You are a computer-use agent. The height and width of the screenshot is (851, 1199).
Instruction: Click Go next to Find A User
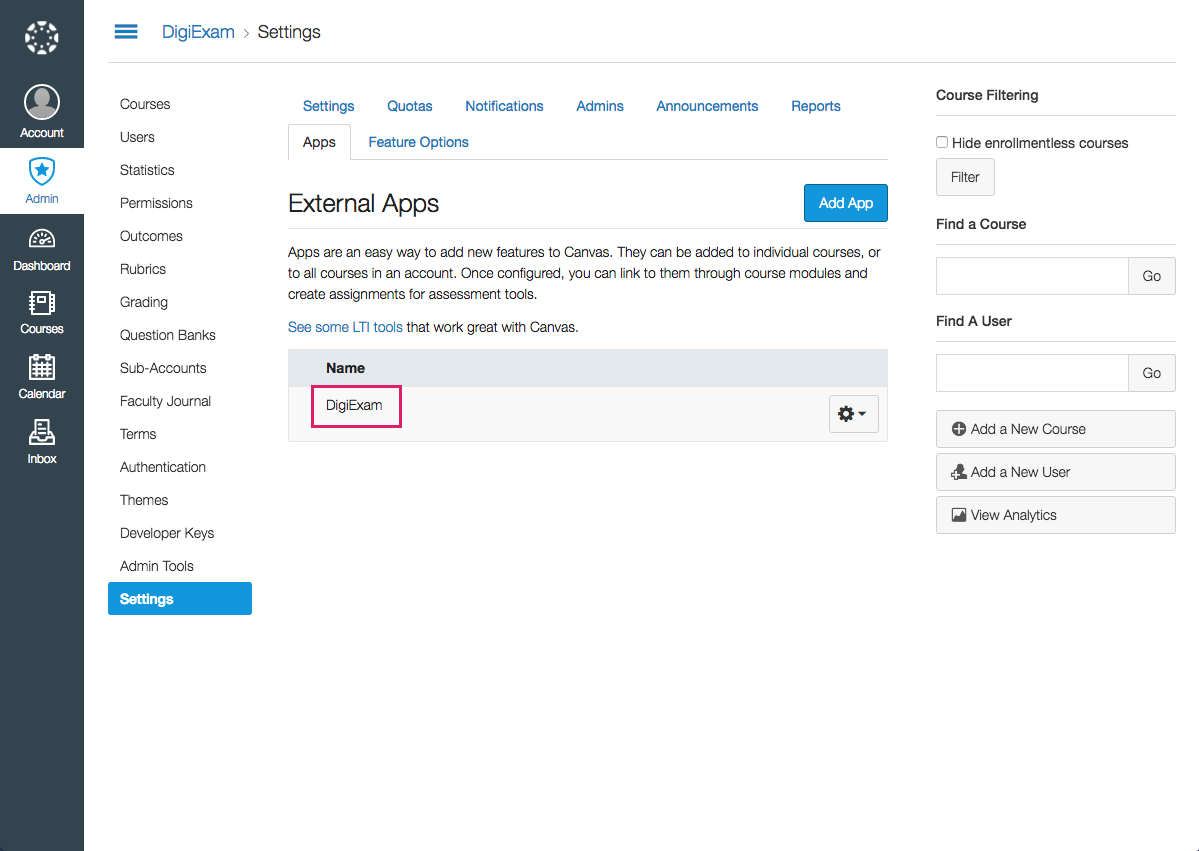coord(1152,373)
